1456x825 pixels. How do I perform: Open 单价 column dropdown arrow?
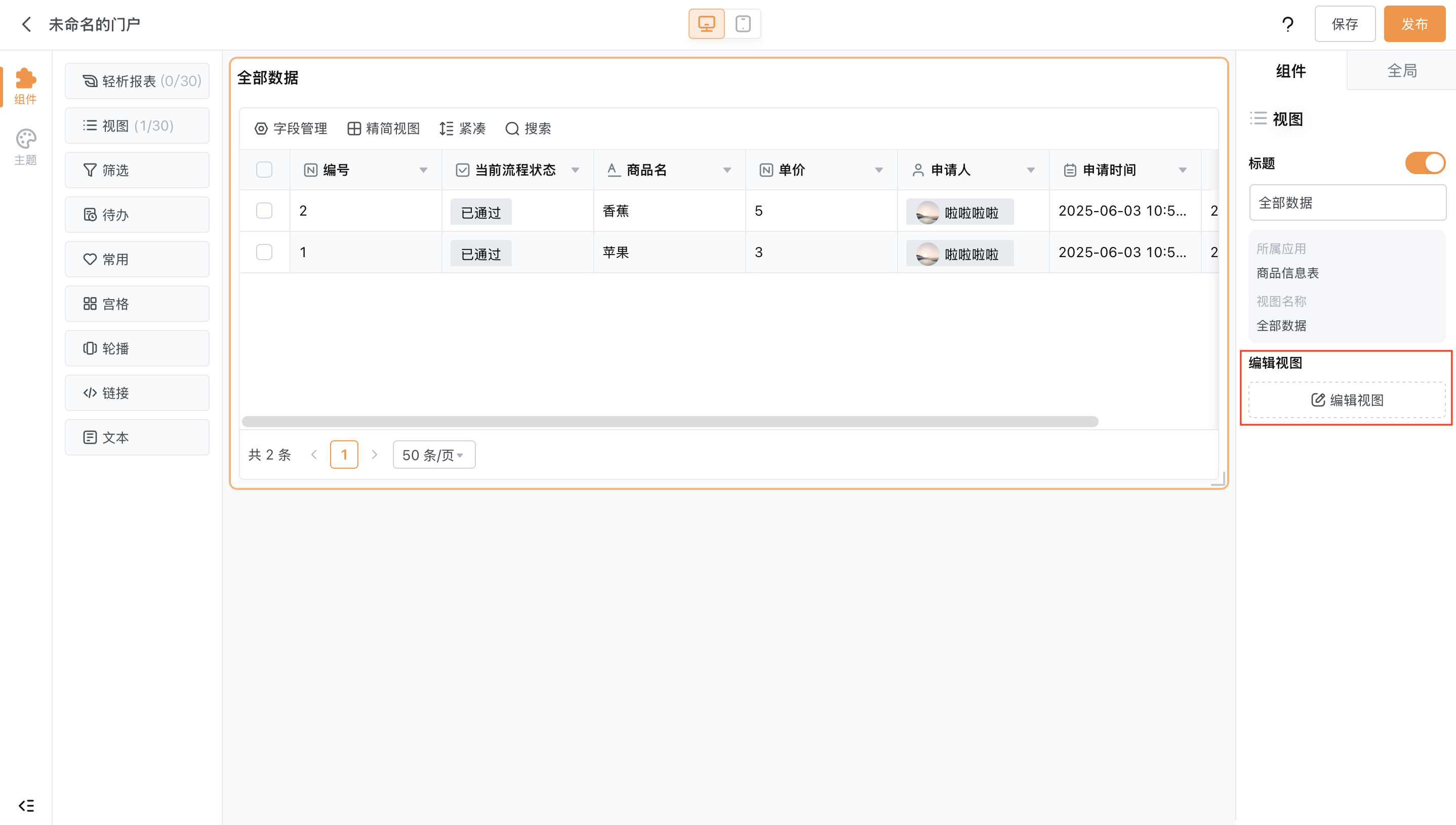tap(879, 170)
